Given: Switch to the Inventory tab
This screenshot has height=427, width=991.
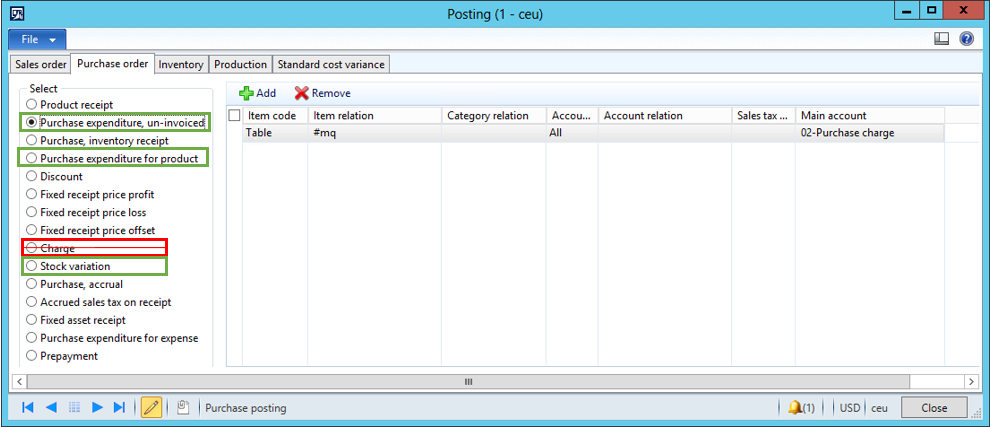Looking at the screenshot, I should (x=181, y=64).
